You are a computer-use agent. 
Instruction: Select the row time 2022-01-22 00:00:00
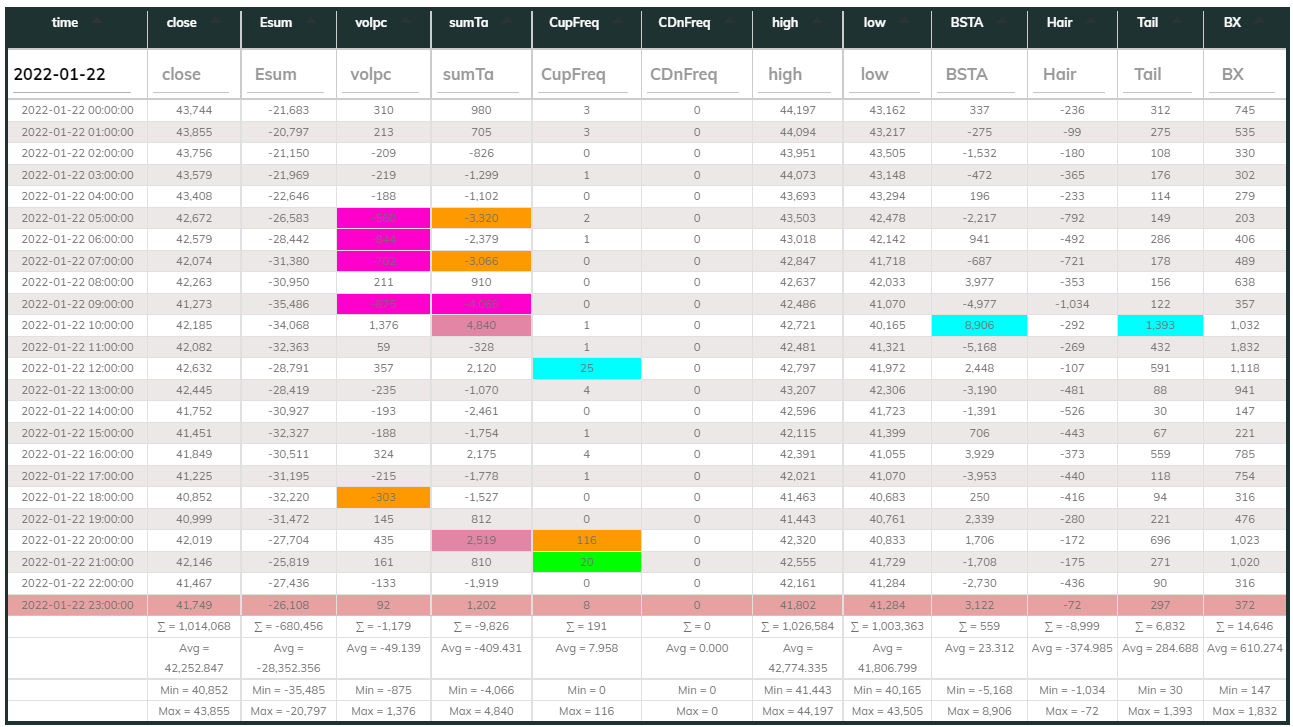pyautogui.click(x=77, y=110)
